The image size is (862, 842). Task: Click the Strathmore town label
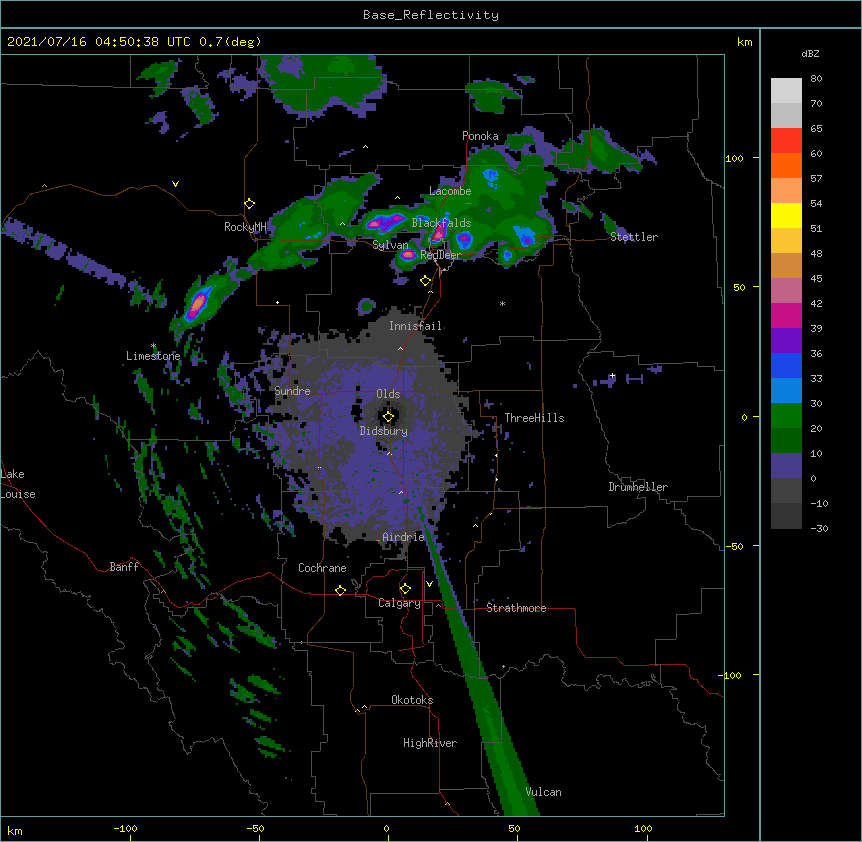(x=516, y=607)
